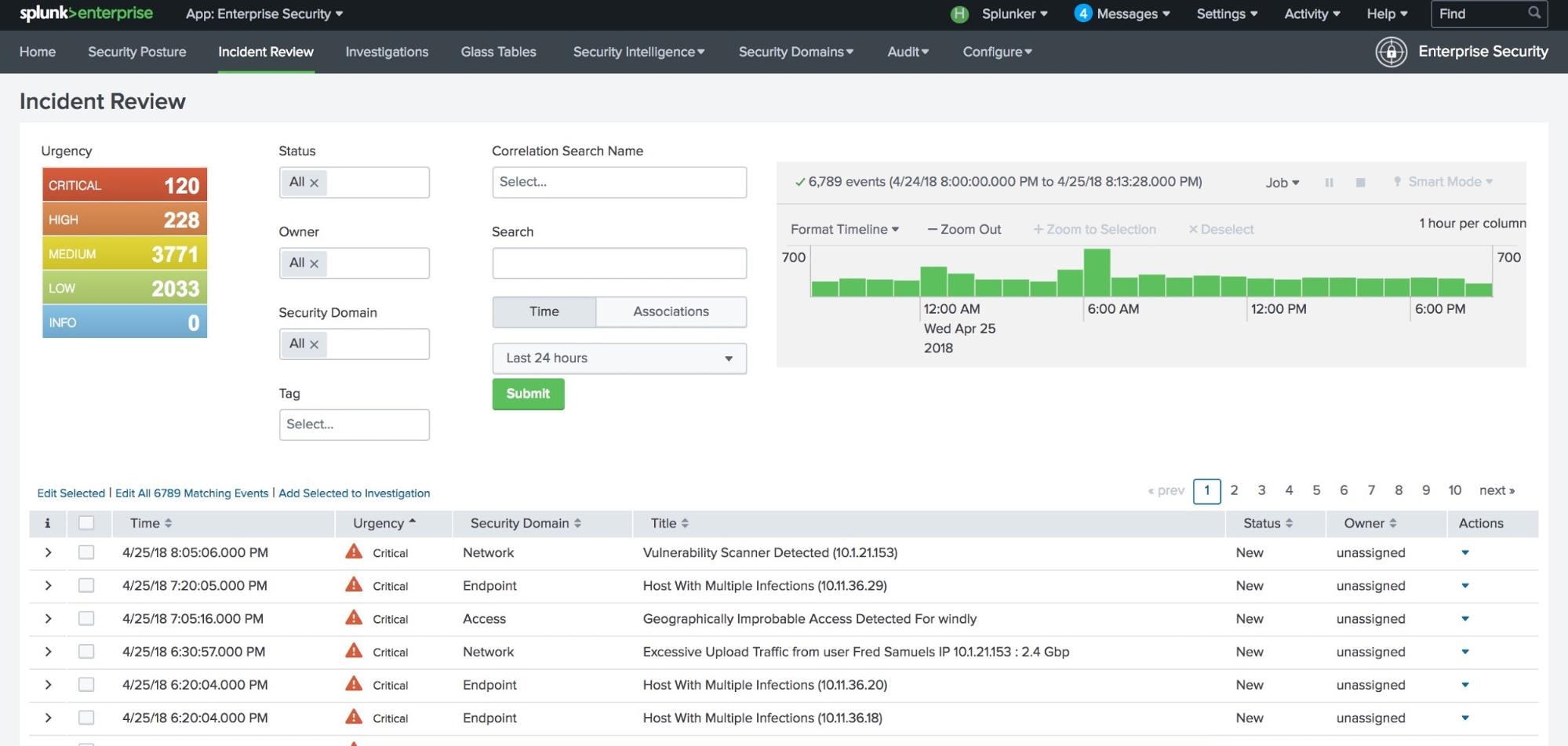Remove the All filter in Status
The image size is (1568, 746).
[314, 183]
